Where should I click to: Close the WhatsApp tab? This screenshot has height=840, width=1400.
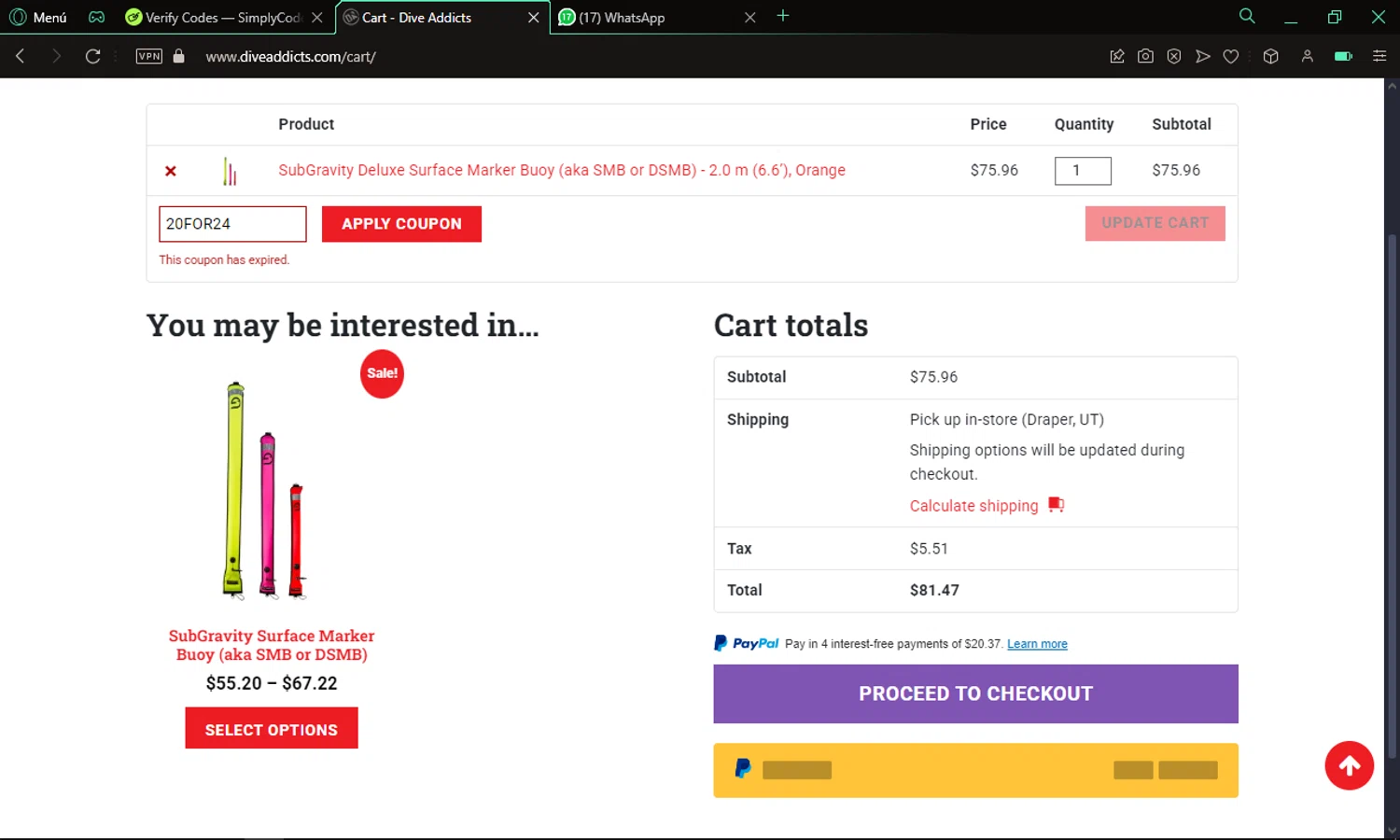coord(749,17)
